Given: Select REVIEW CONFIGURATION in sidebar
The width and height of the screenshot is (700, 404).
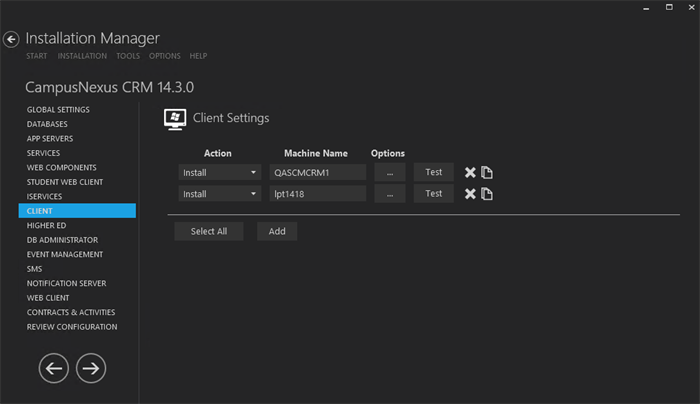Looking at the screenshot, I should (x=72, y=327).
